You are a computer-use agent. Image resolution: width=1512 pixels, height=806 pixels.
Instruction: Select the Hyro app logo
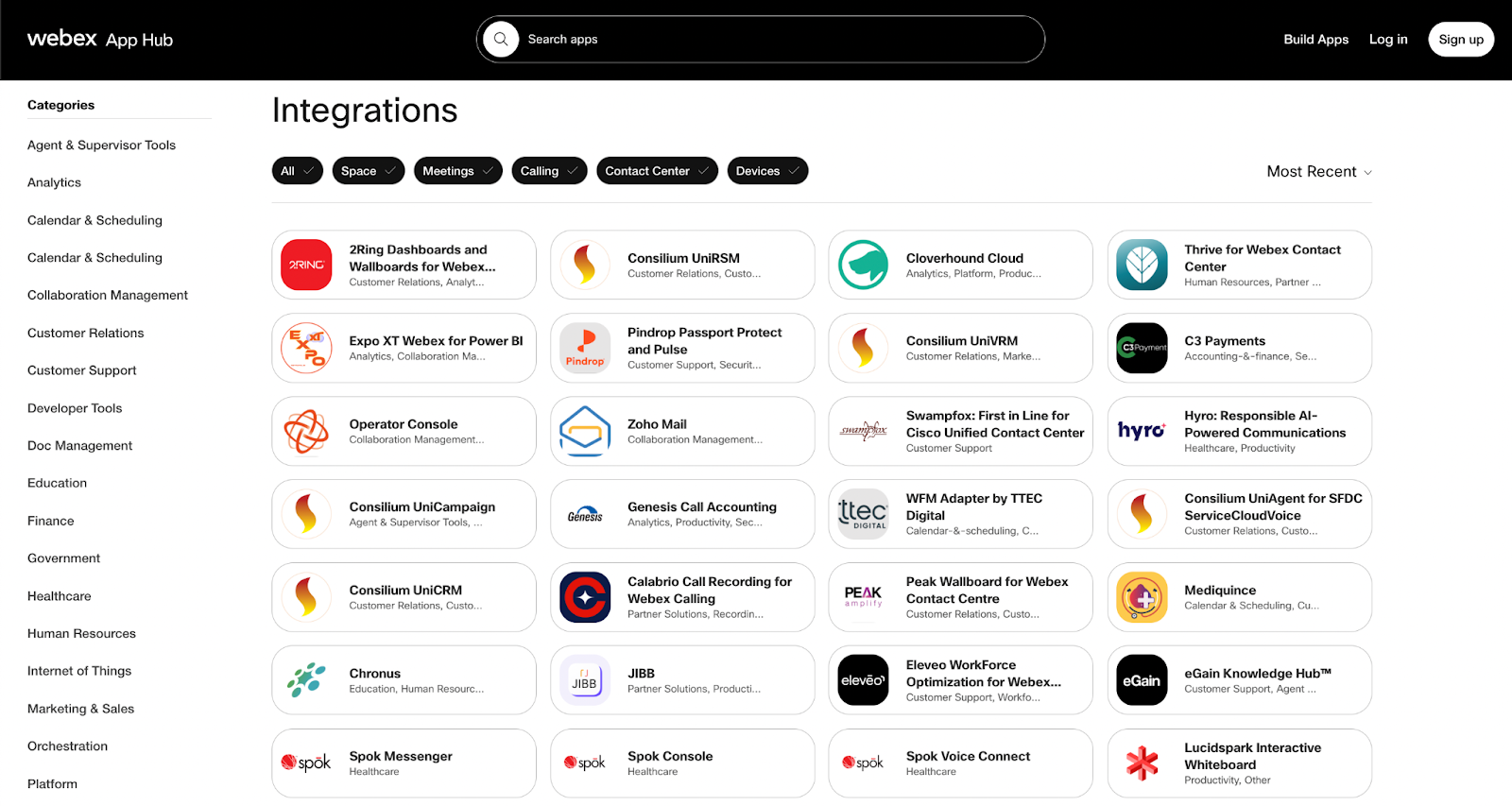pyautogui.click(x=1142, y=431)
